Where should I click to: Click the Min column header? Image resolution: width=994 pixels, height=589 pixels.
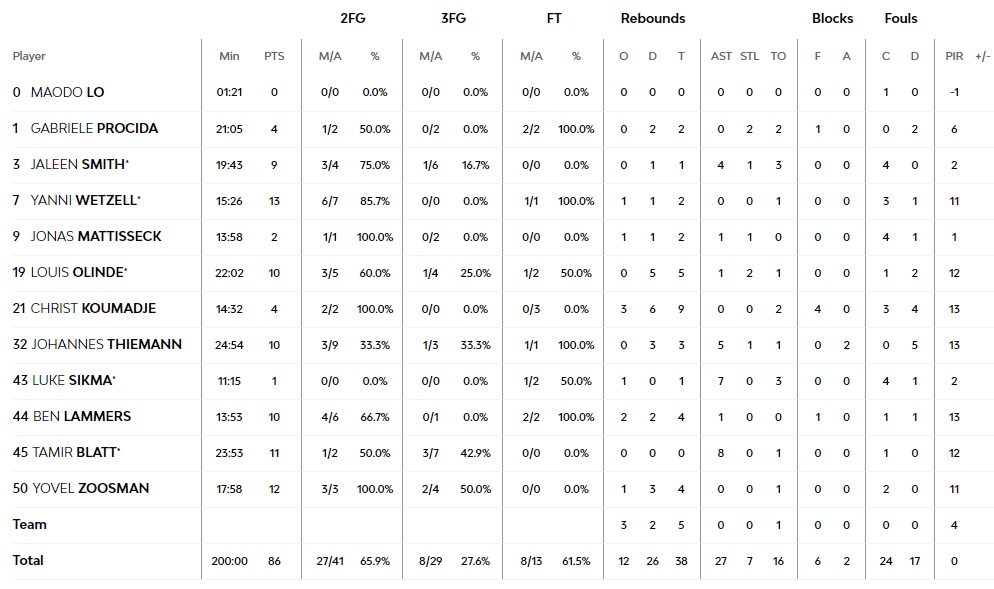tap(229, 56)
